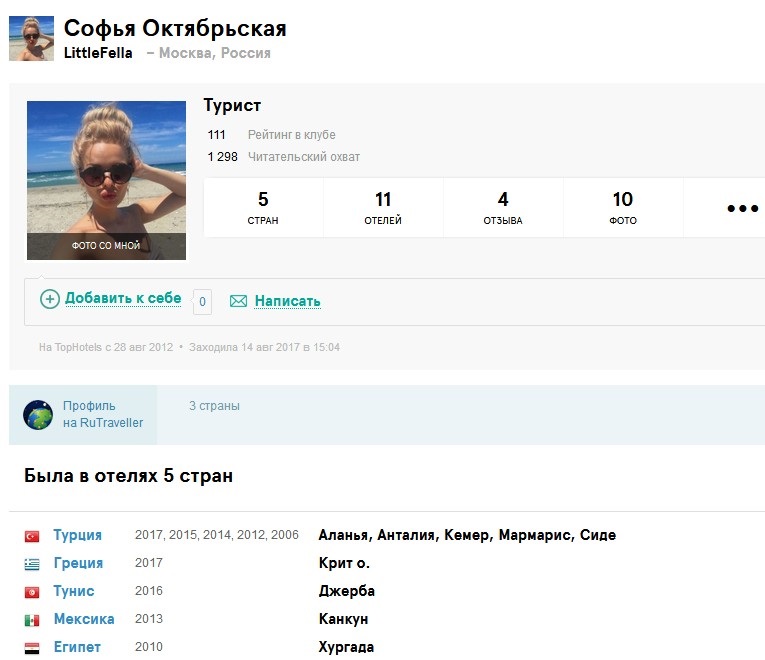Click the Mexico flag icon
This screenshot has width=765, height=660.
point(32,620)
